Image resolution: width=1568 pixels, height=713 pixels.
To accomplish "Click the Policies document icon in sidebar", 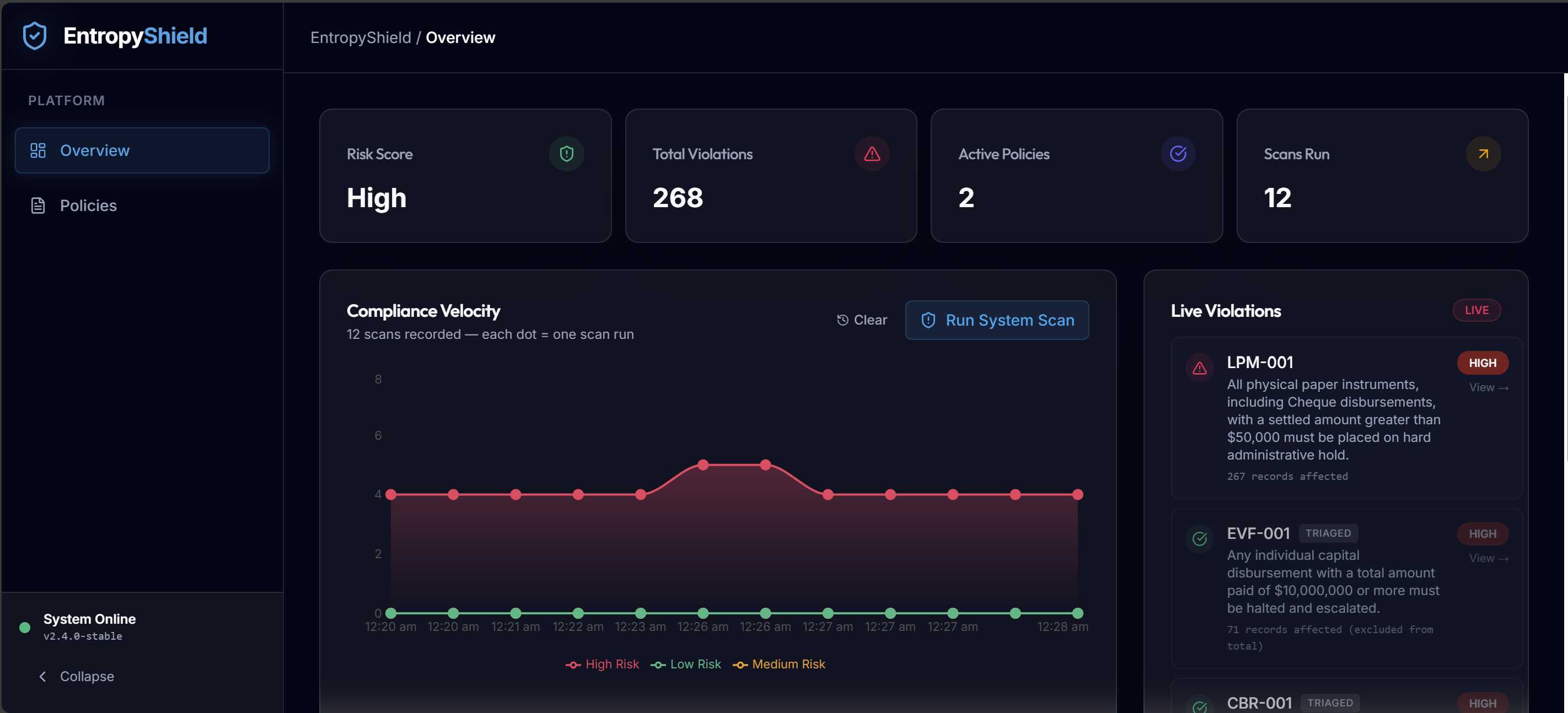I will (37, 206).
